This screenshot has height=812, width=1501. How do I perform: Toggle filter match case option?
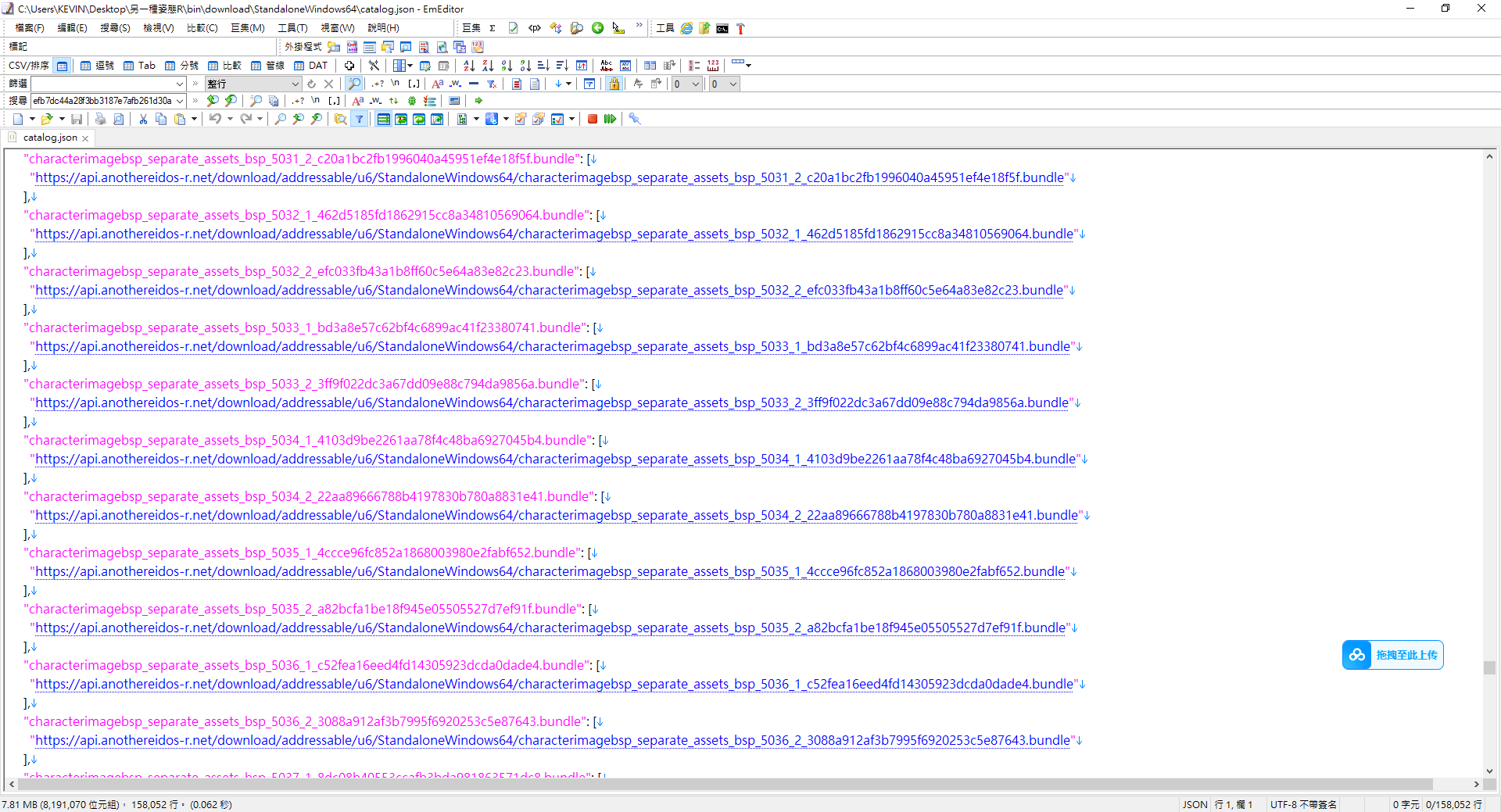point(437,84)
